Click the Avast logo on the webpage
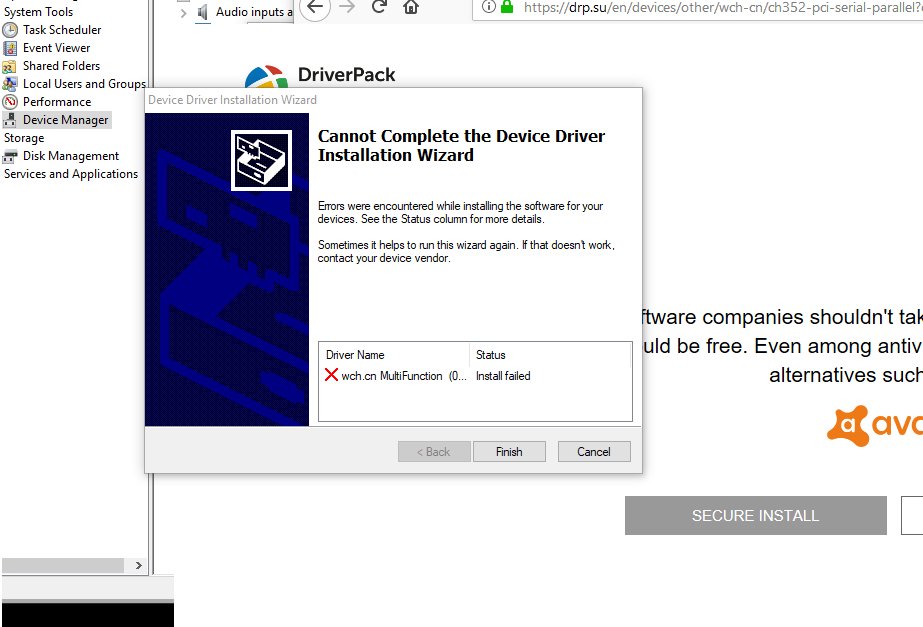The image size is (923, 627). pos(875,425)
